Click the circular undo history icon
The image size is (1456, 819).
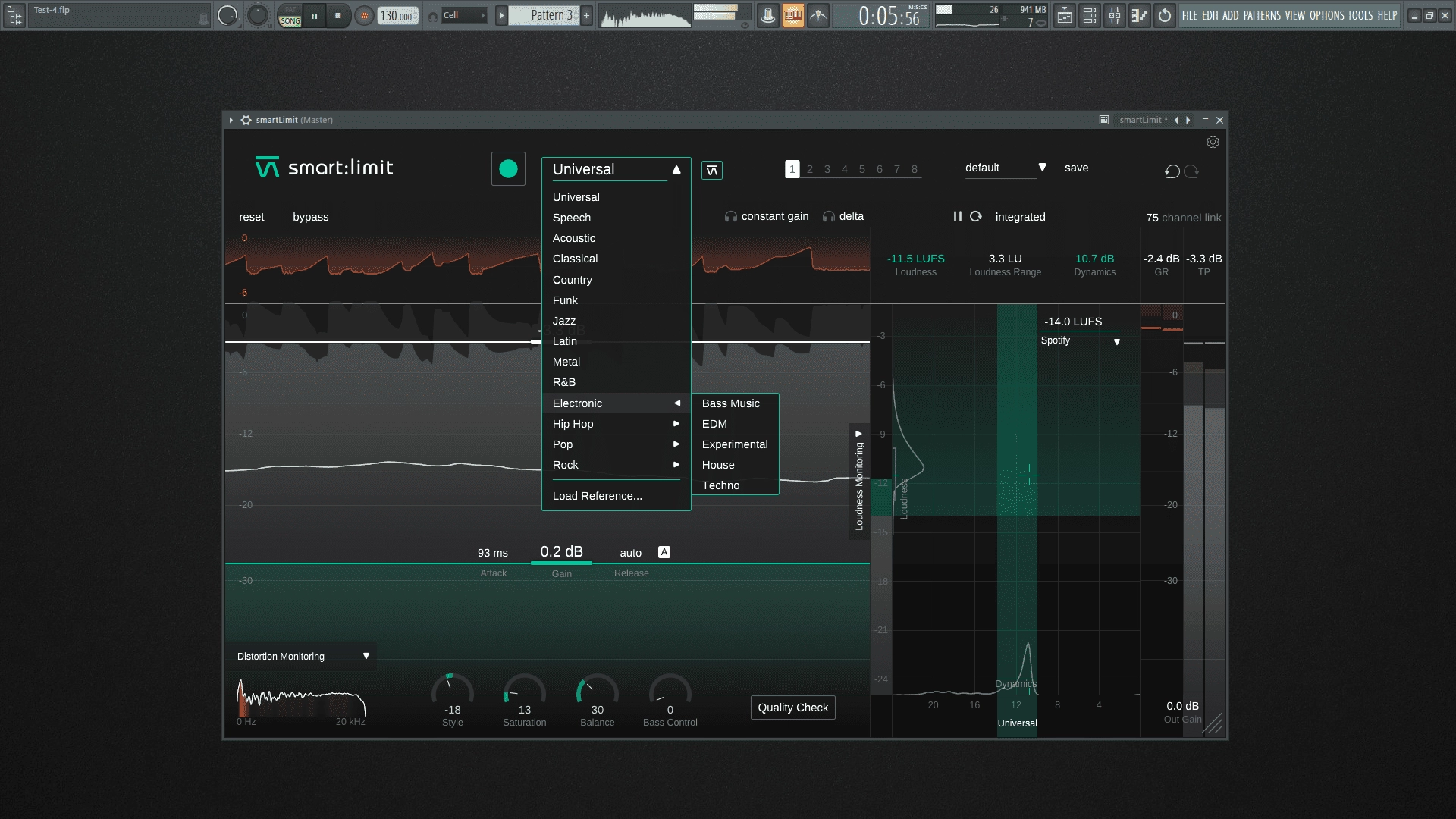coord(1165,15)
